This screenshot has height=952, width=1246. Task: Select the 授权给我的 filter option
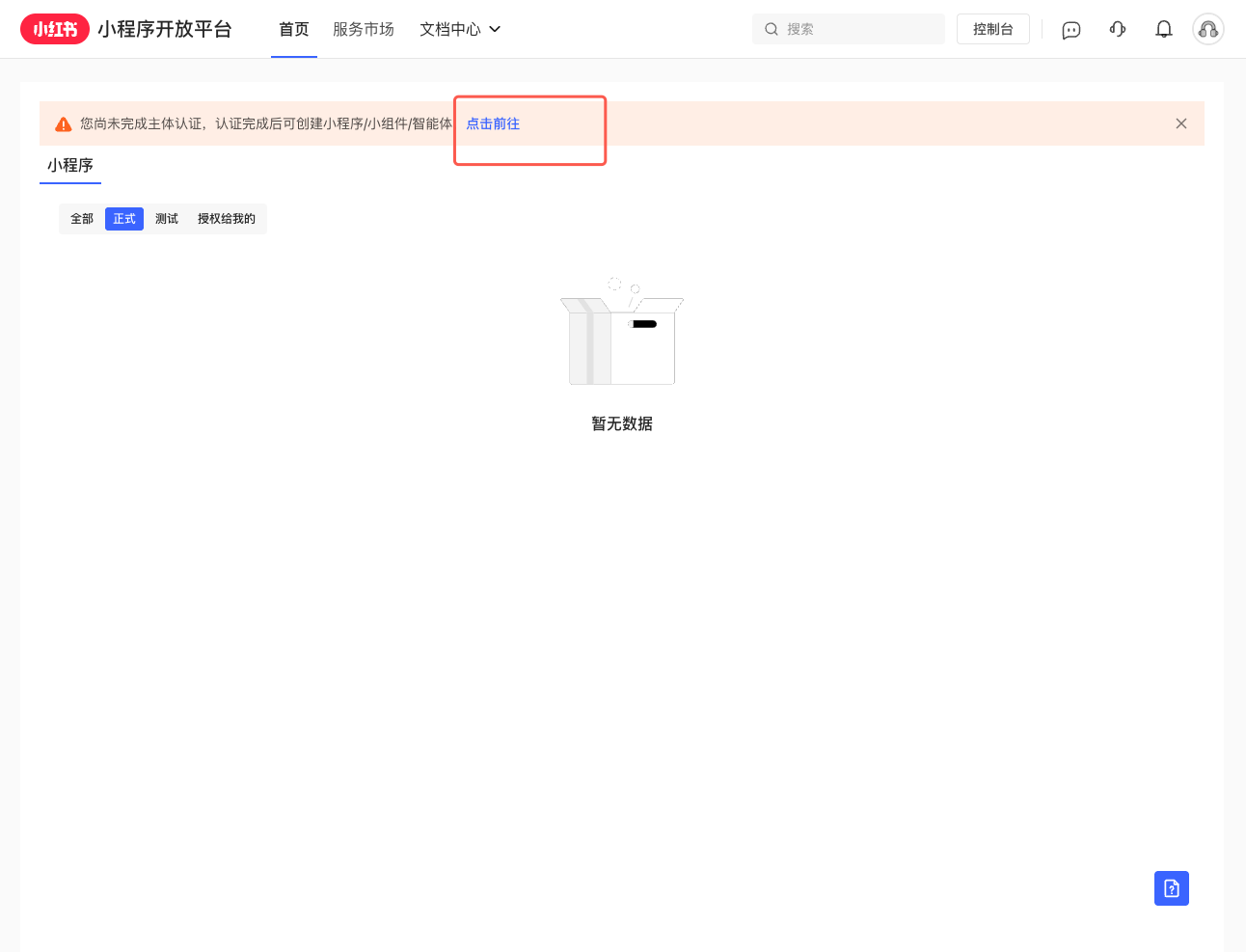tap(227, 219)
